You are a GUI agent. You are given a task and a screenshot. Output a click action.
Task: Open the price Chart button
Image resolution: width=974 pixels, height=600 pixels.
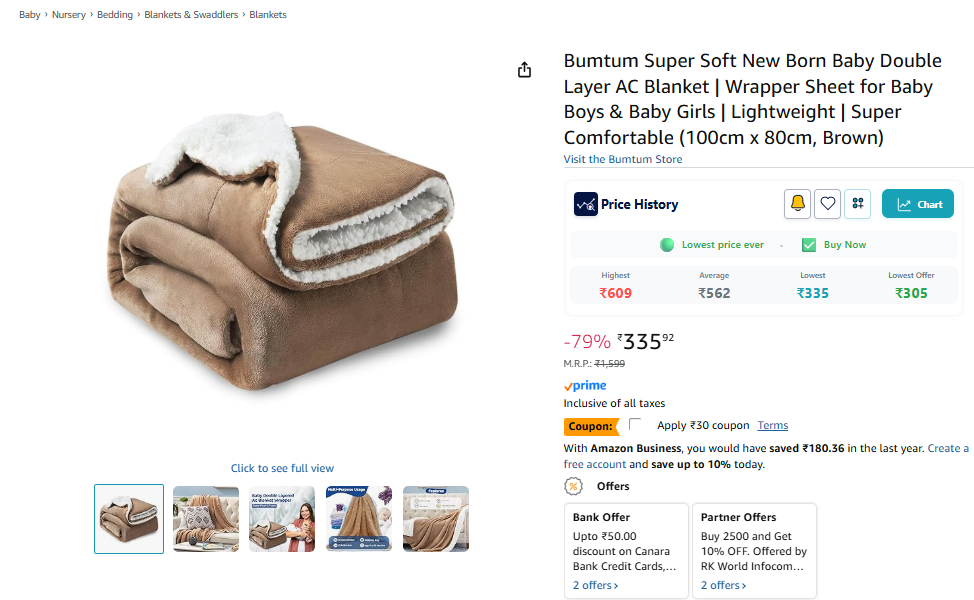[917, 204]
